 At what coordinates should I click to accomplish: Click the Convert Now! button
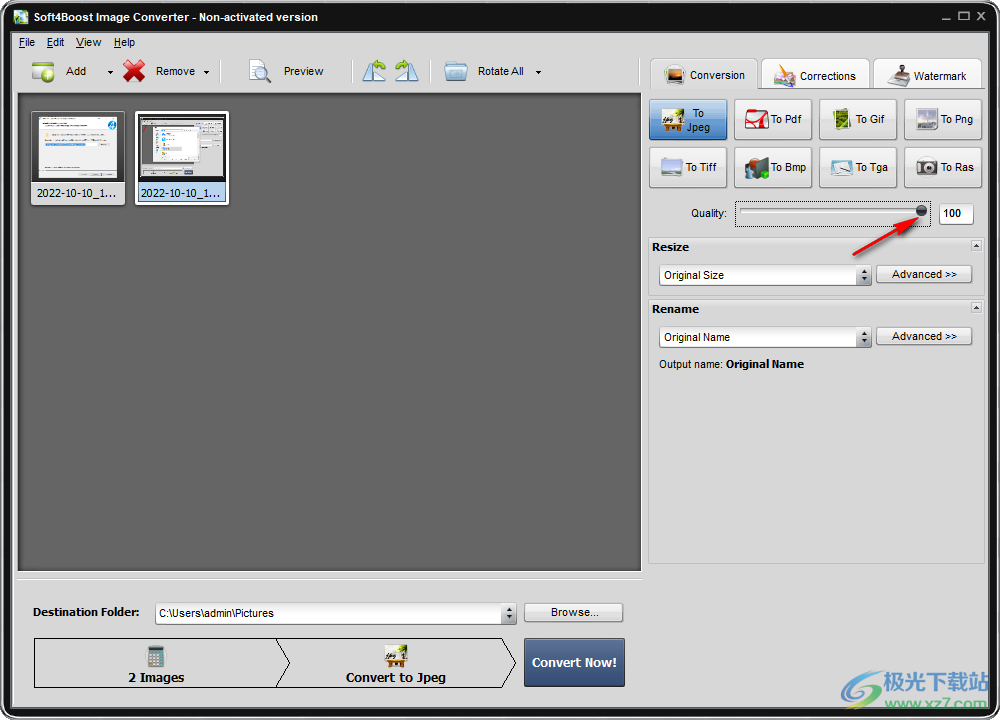point(574,663)
